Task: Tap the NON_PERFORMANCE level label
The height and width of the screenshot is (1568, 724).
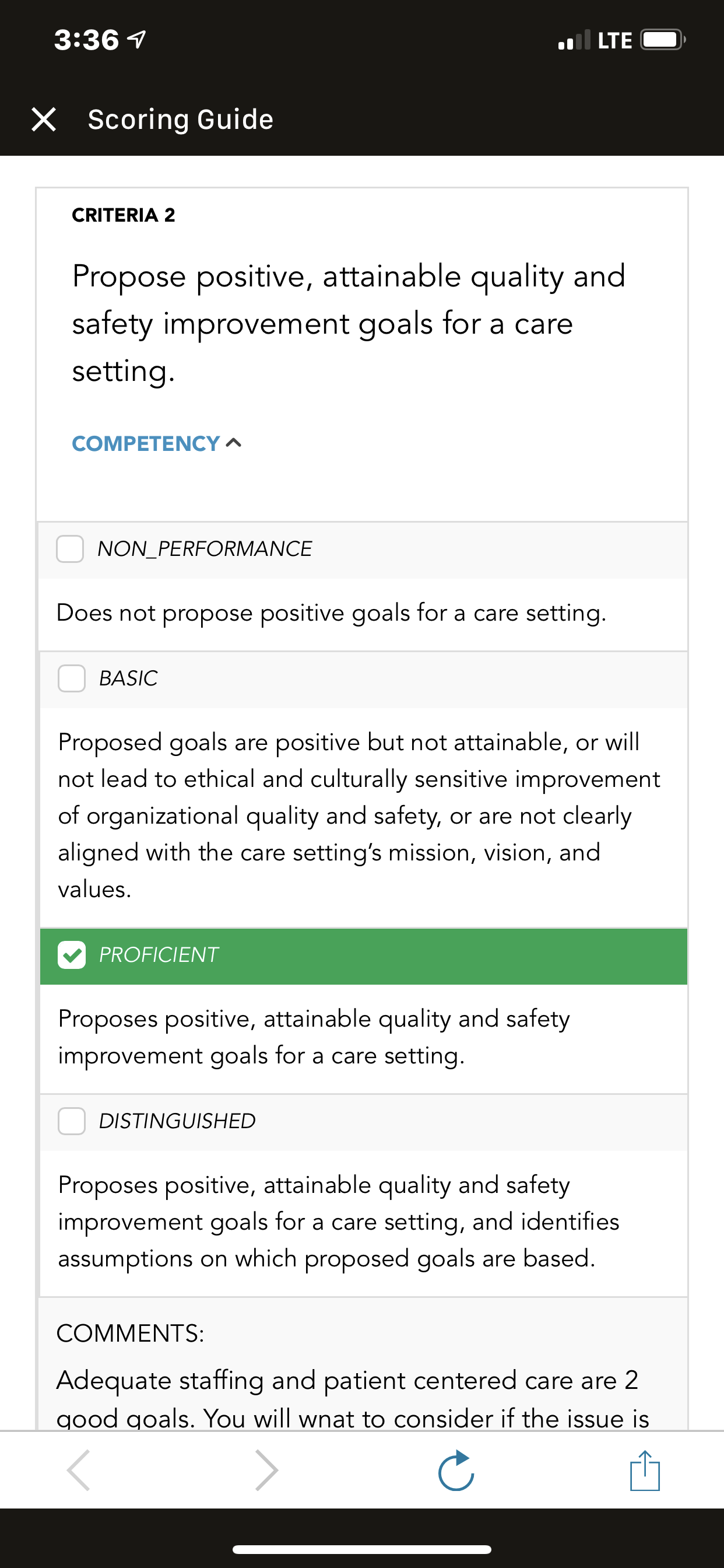Action: point(205,549)
